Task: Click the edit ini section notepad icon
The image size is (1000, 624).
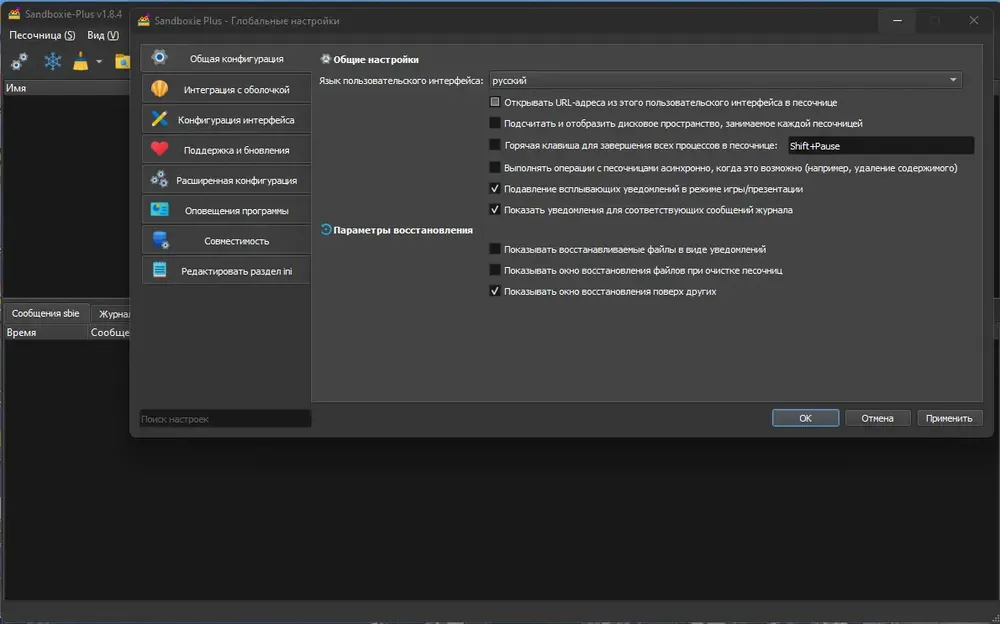Action: tap(159, 270)
